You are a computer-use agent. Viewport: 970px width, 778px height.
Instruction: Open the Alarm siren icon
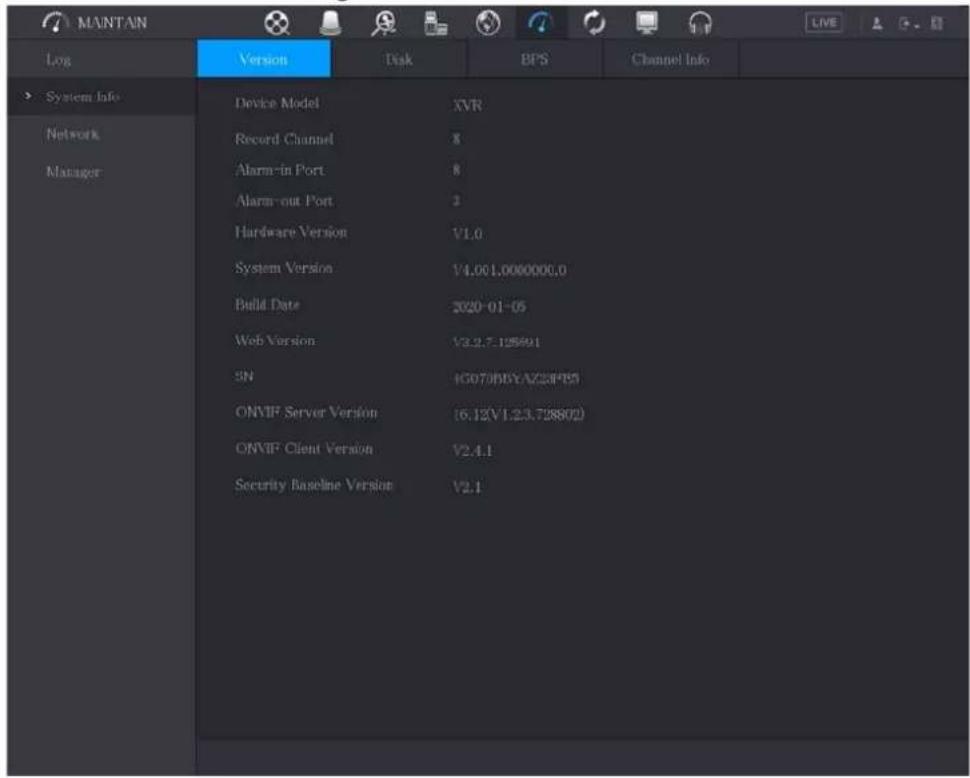pos(330,24)
